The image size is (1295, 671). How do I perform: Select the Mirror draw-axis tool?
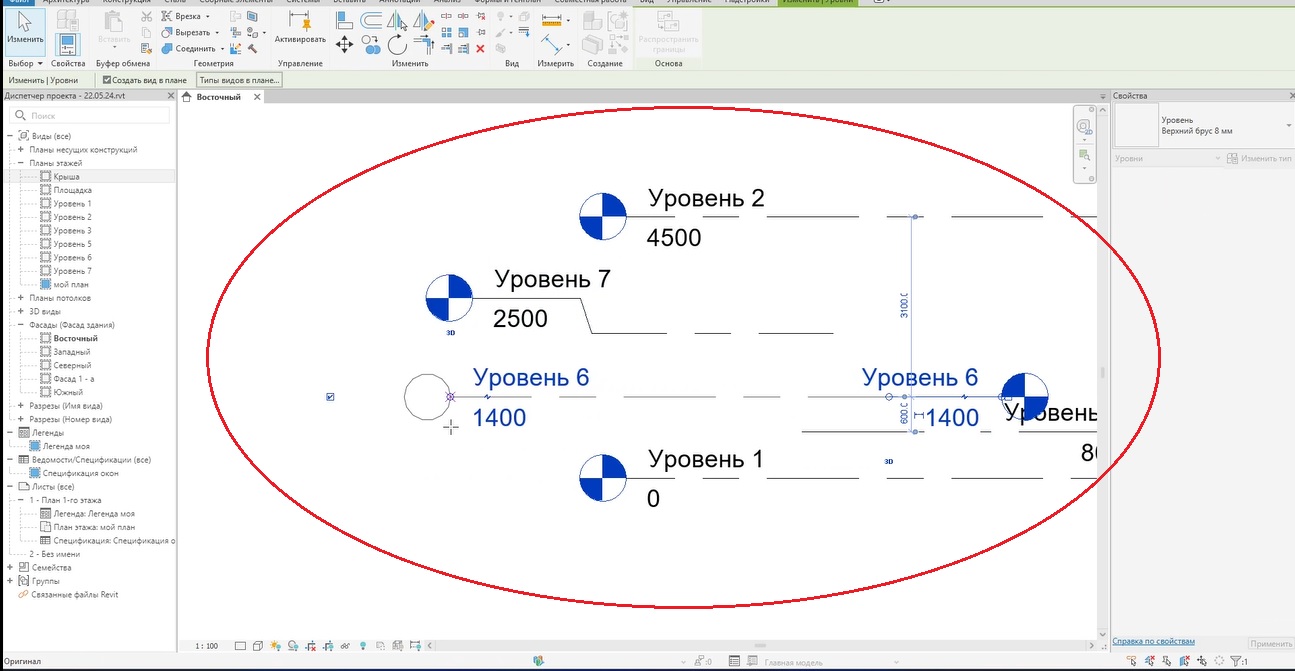click(x=423, y=21)
